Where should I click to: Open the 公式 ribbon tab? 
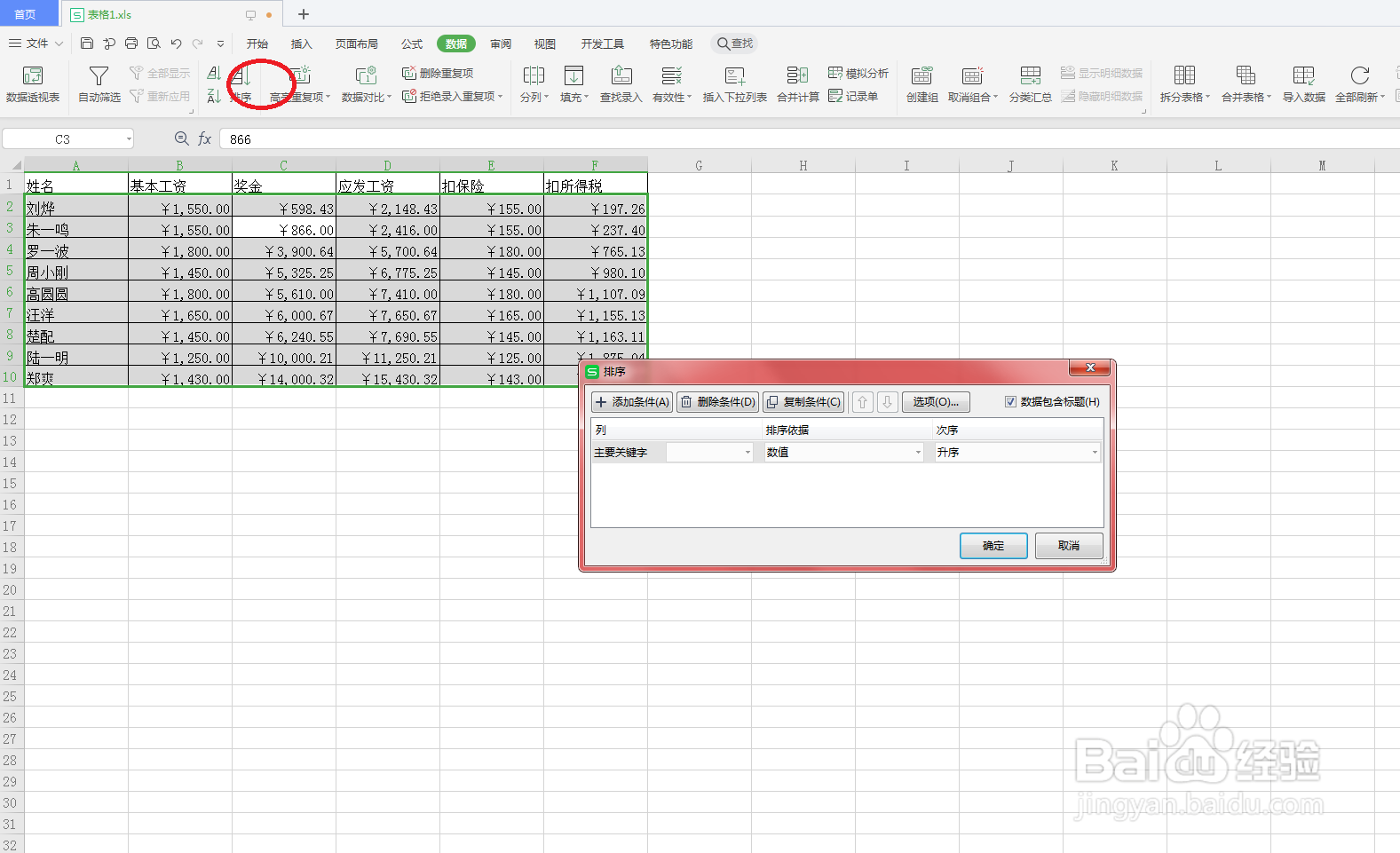[412, 43]
